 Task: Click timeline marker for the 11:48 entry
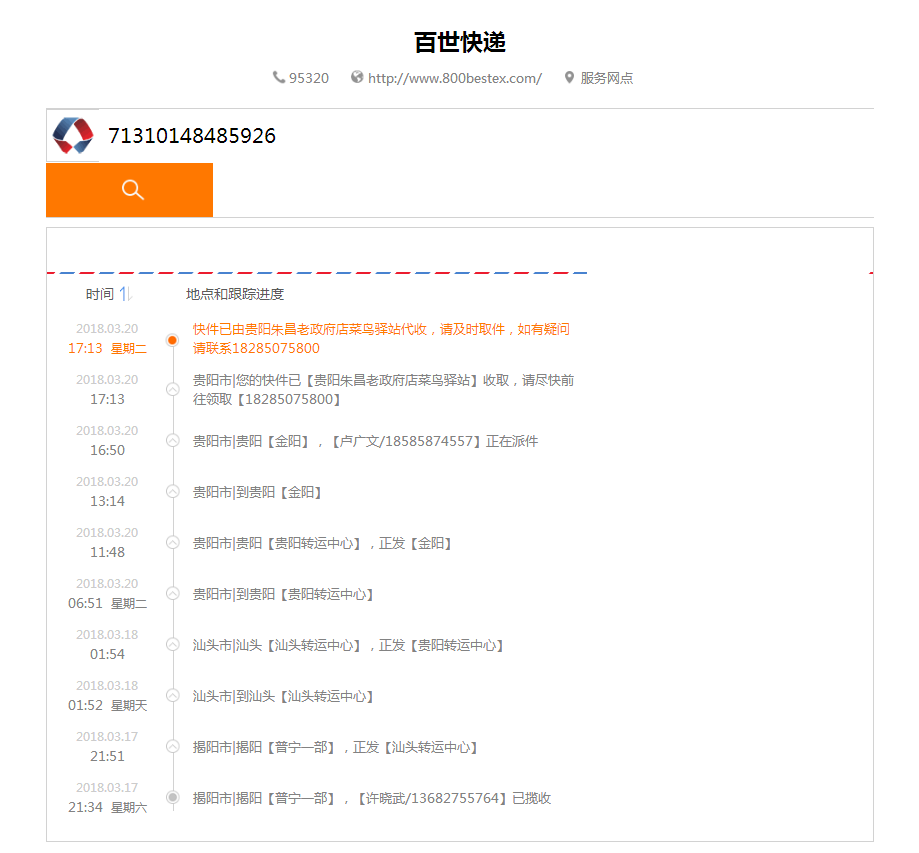pyautogui.click(x=172, y=542)
